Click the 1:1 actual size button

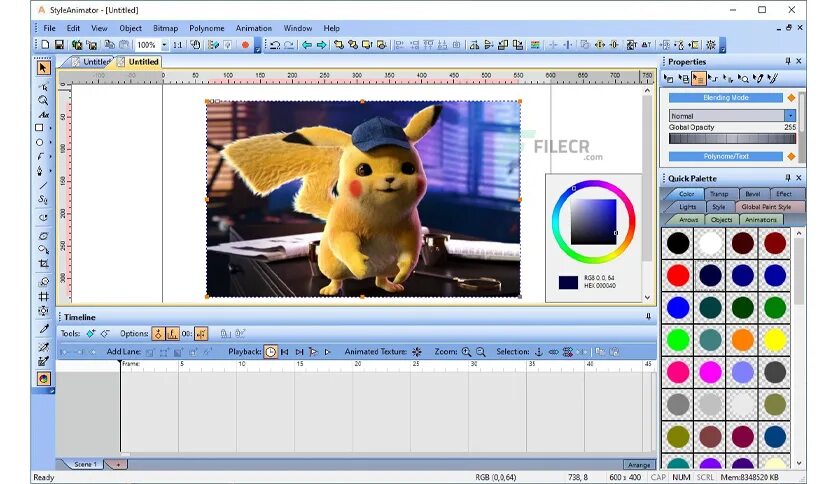tap(178, 45)
